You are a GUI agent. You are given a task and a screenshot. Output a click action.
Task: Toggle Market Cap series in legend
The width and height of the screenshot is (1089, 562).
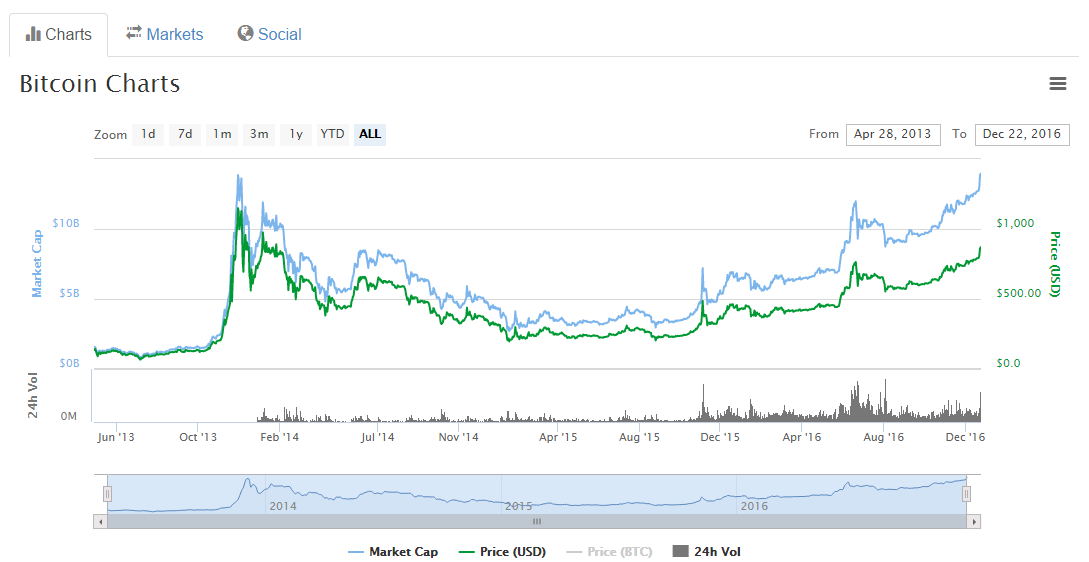point(392,552)
